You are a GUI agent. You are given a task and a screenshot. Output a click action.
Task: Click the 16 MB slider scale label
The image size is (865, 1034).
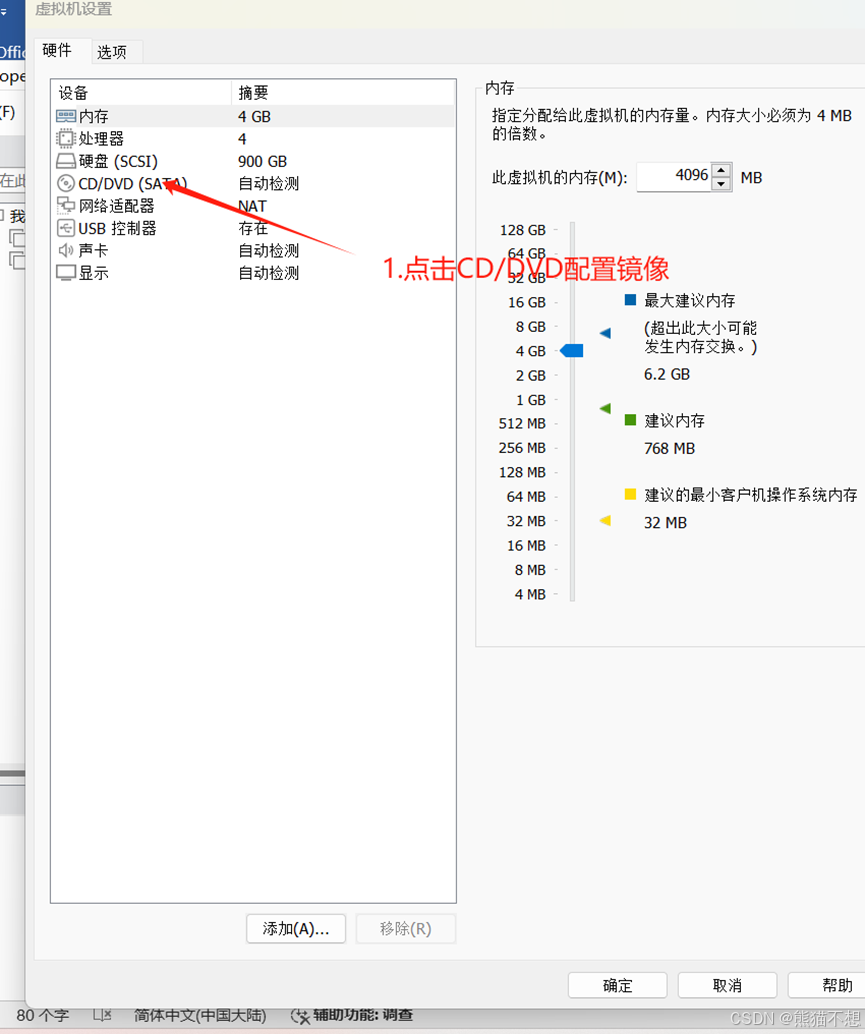[x=526, y=546]
